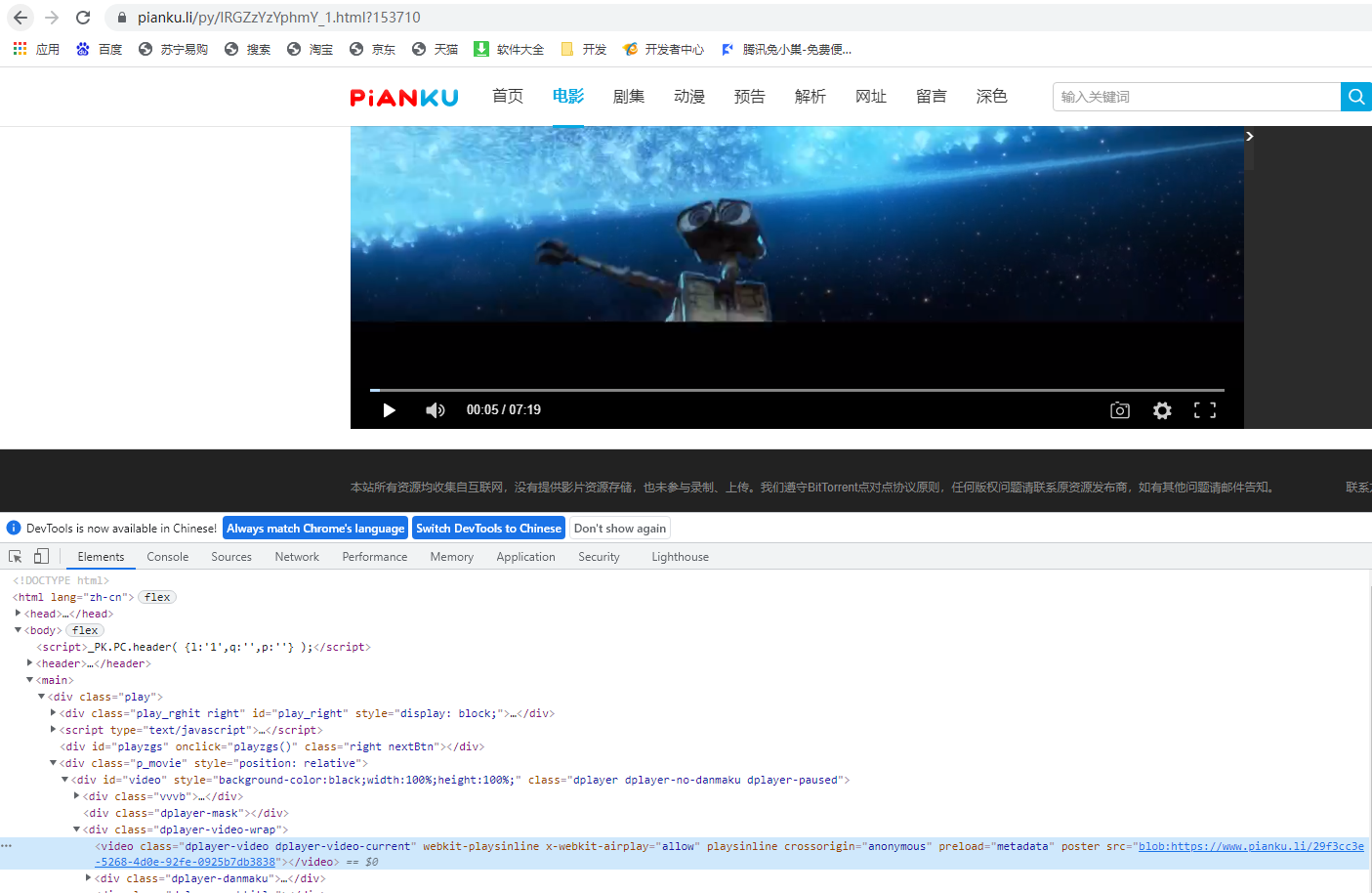The width and height of the screenshot is (1372, 893).
Task: Click the 预告 navigation item
Action: 750,96
